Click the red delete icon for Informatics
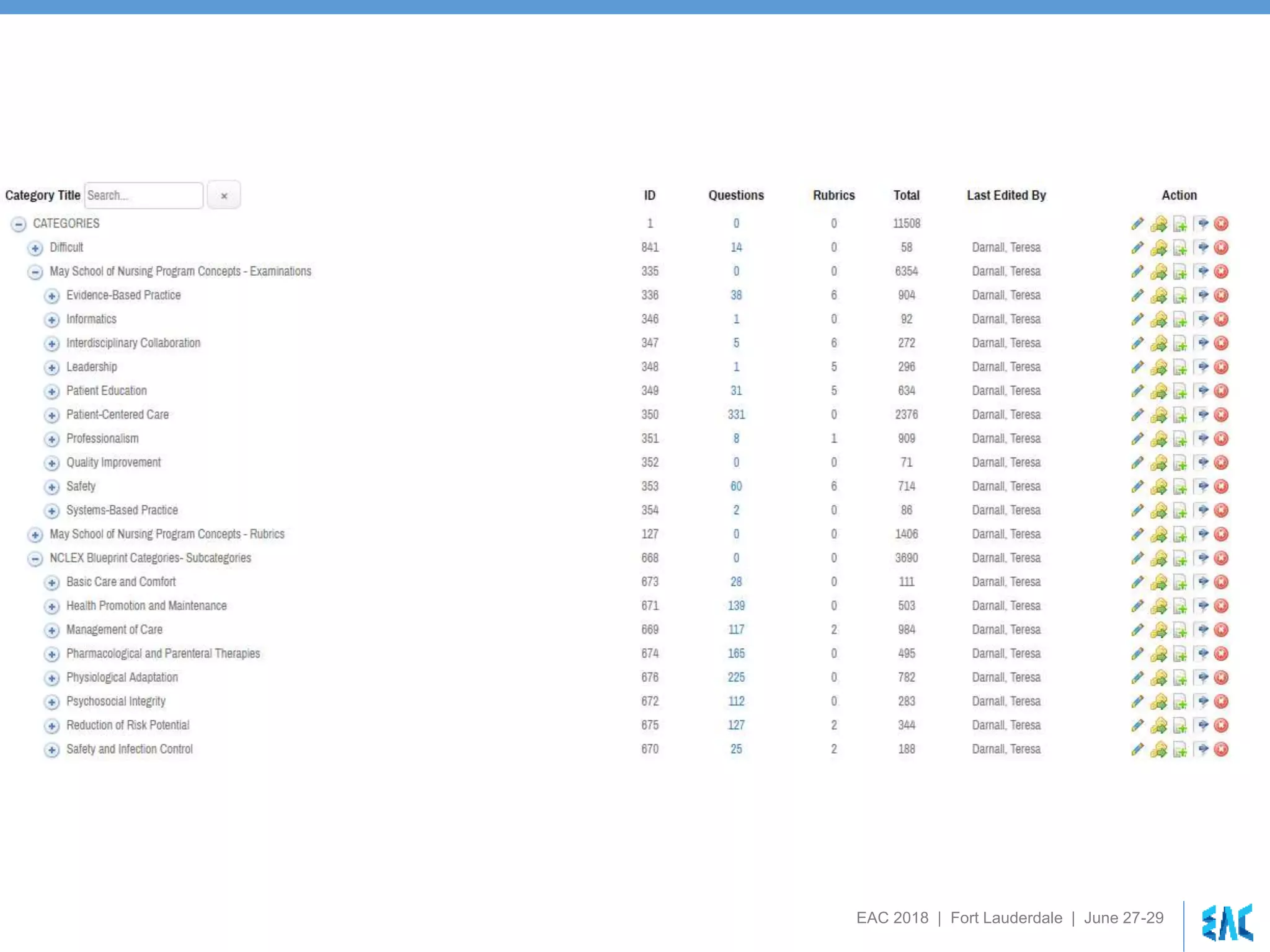1270x952 pixels. tap(1221, 319)
